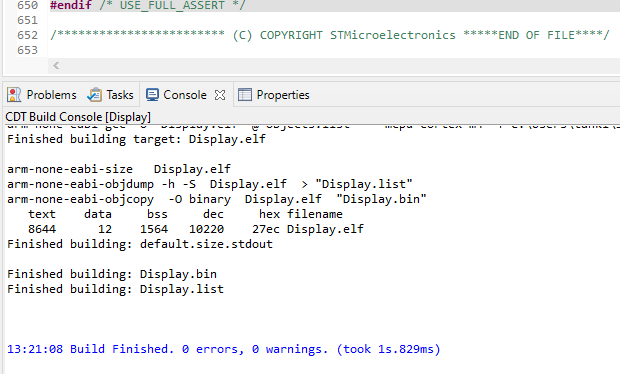Open the Properties tab
Viewport: 620px width, 374px height.
273,95
